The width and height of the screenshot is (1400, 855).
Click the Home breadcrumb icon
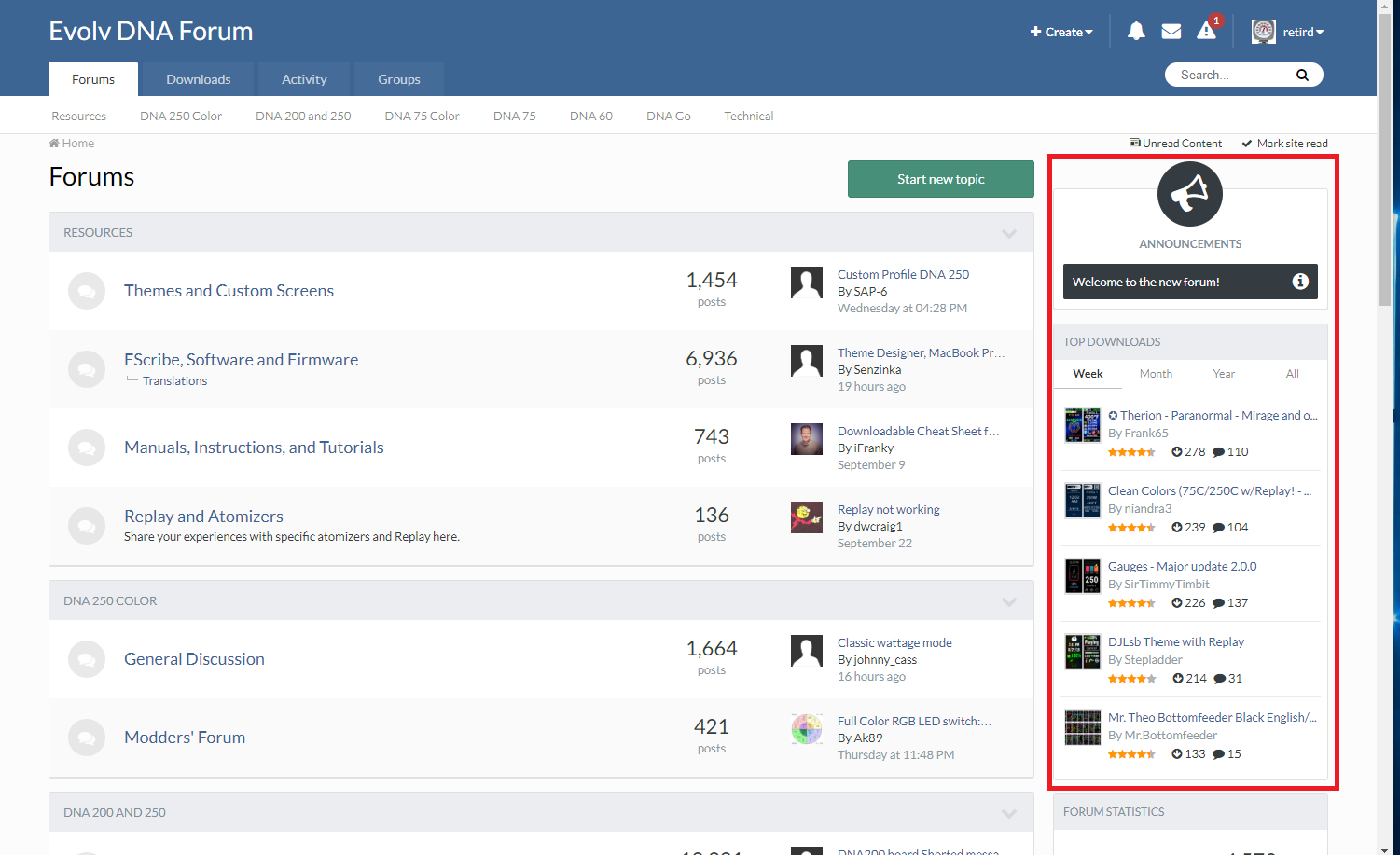point(54,144)
